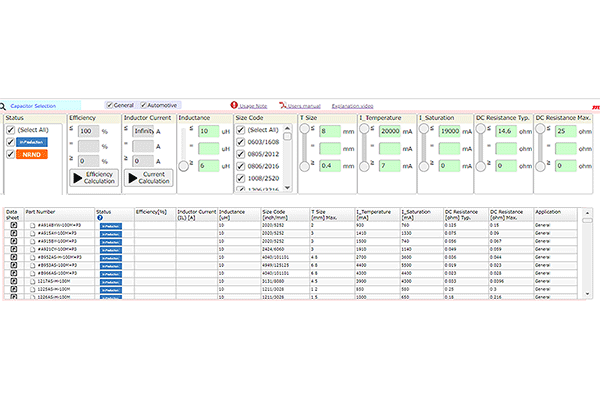
Task: Click the Status column help icon
Action: coord(101,217)
